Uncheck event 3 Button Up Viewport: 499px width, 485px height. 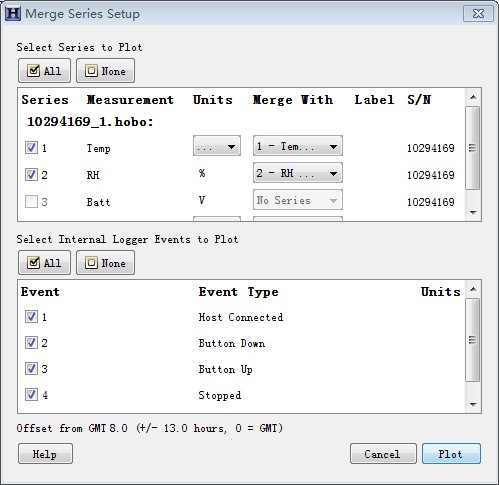coord(31,369)
